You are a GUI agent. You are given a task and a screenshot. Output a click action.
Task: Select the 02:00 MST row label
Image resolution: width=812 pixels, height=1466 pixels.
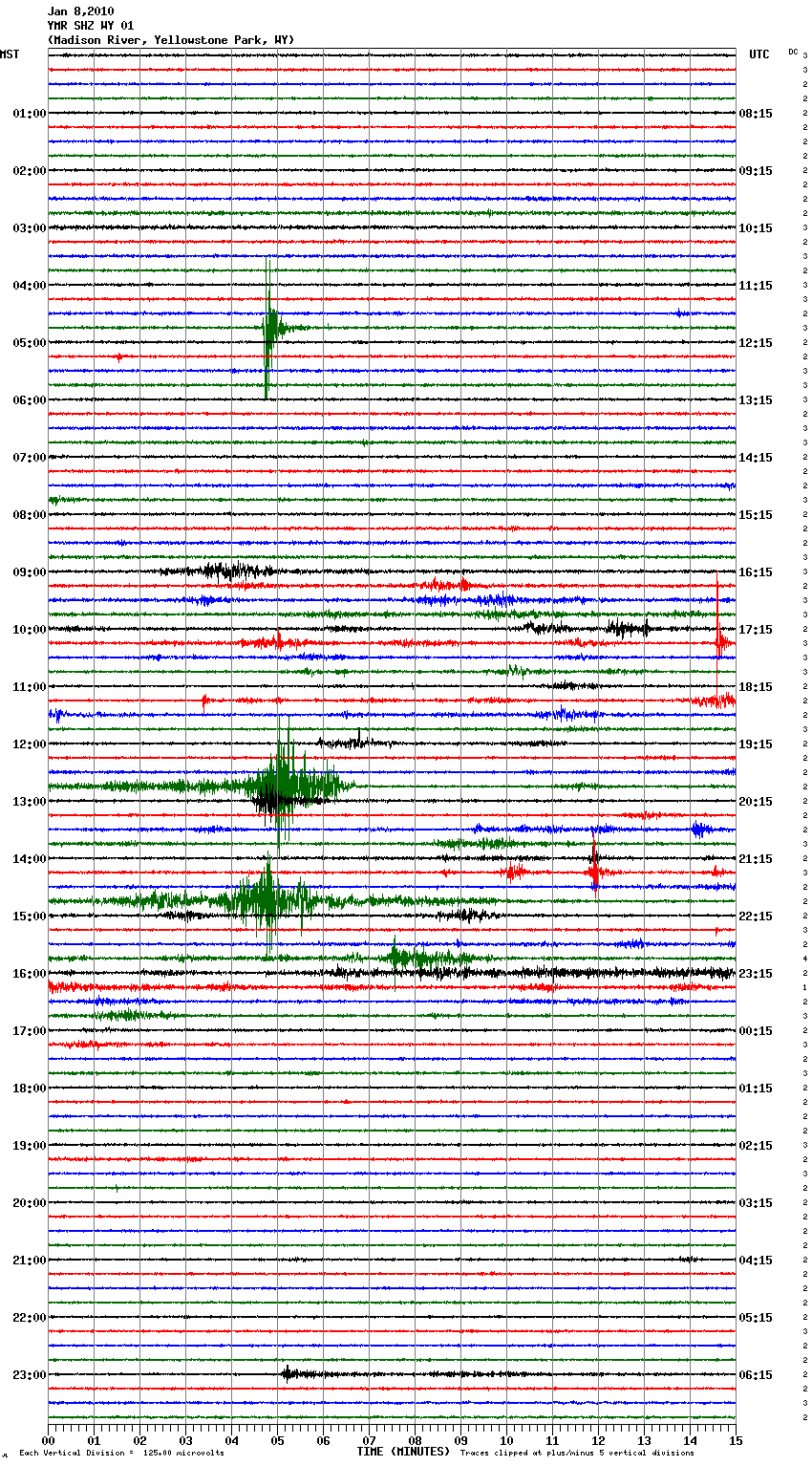click(x=29, y=171)
